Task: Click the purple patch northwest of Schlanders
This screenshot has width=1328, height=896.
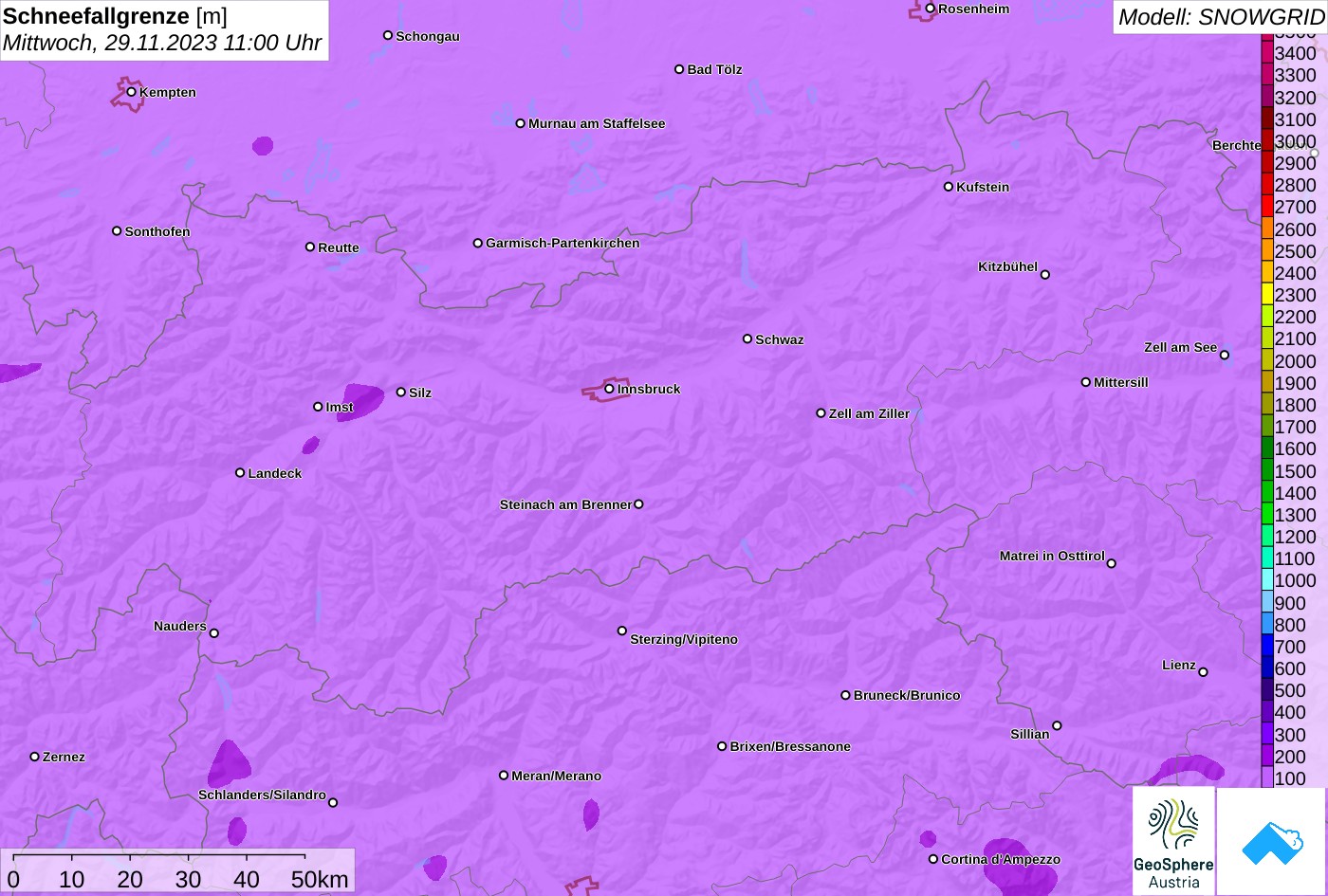Action: point(230,764)
